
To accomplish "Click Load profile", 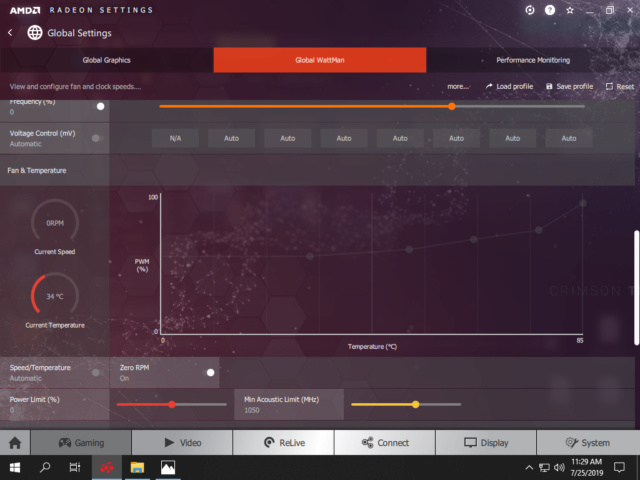I will [x=509, y=87].
